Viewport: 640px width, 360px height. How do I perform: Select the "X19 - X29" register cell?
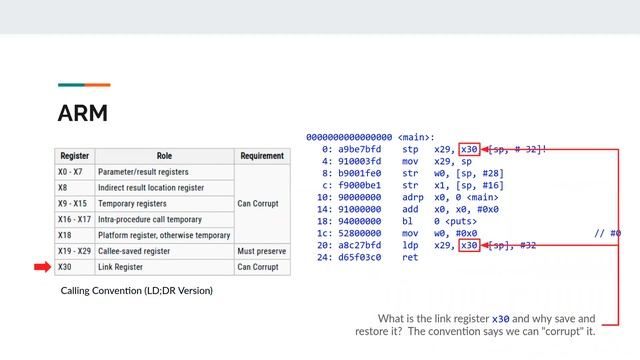pos(75,251)
